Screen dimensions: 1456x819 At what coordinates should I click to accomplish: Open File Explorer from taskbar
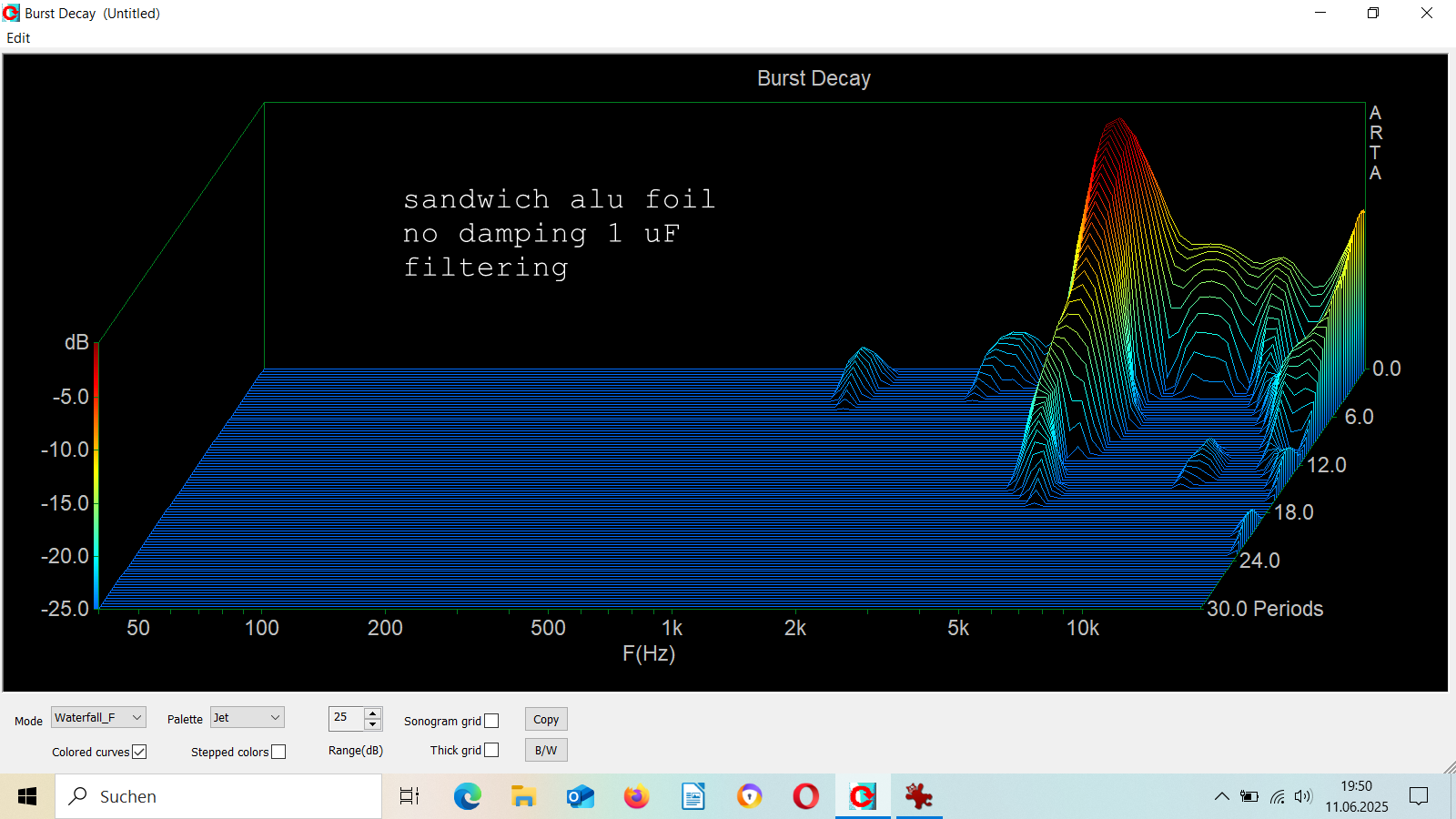tap(523, 796)
